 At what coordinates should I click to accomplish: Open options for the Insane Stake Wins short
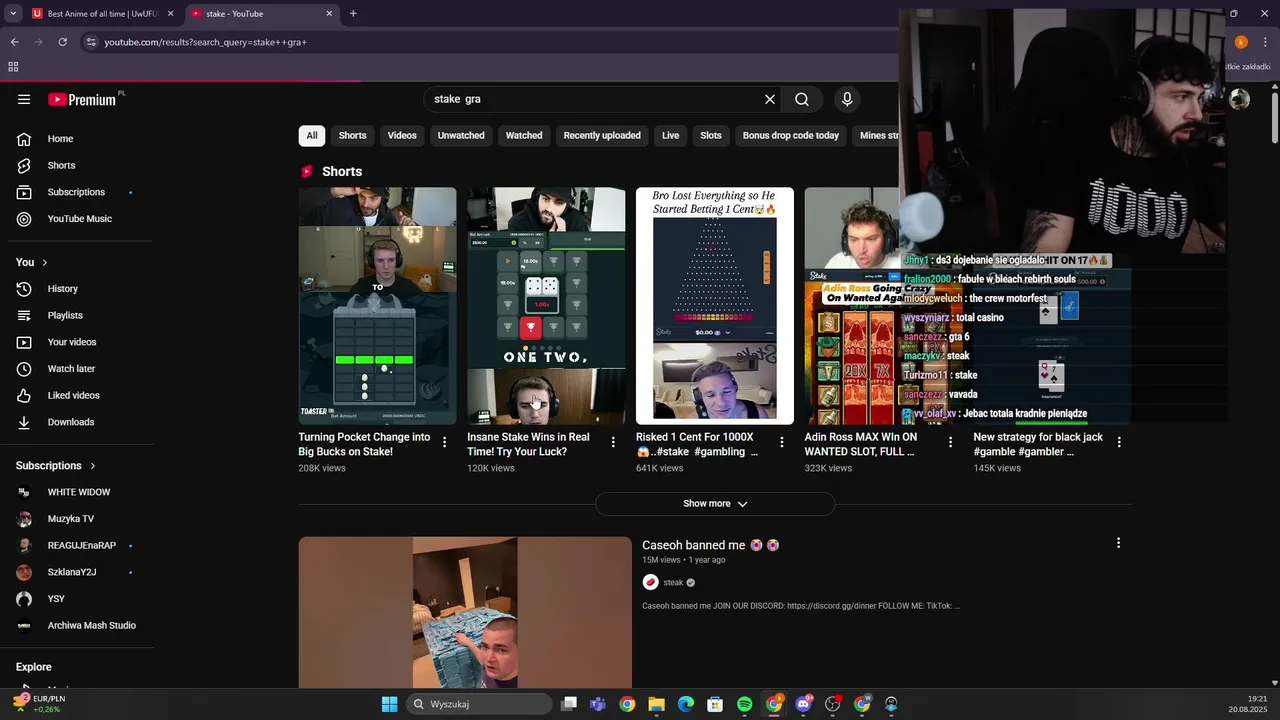[613, 442]
